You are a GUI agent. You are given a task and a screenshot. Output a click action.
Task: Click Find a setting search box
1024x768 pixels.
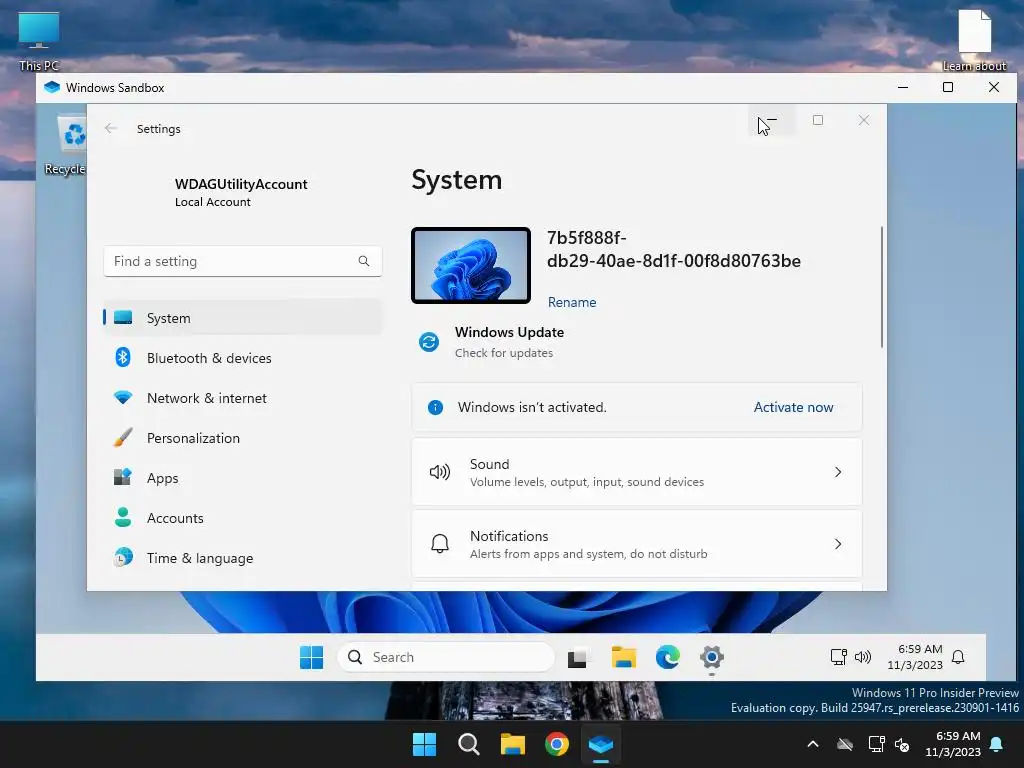(243, 261)
